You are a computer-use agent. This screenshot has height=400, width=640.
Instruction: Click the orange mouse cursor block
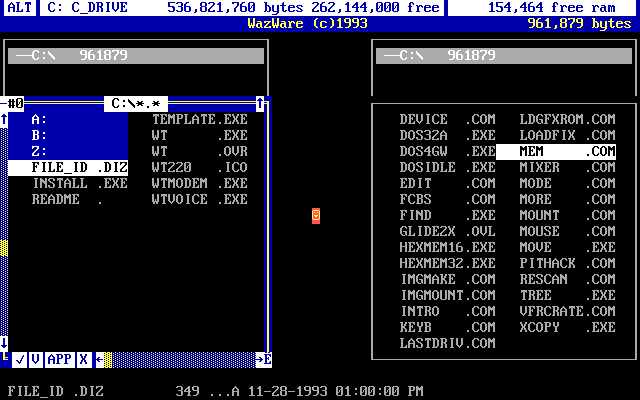coord(316,215)
